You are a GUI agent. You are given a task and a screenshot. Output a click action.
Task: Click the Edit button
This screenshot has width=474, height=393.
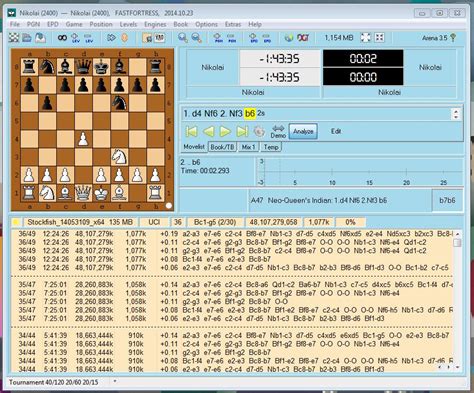pyautogui.click(x=336, y=131)
